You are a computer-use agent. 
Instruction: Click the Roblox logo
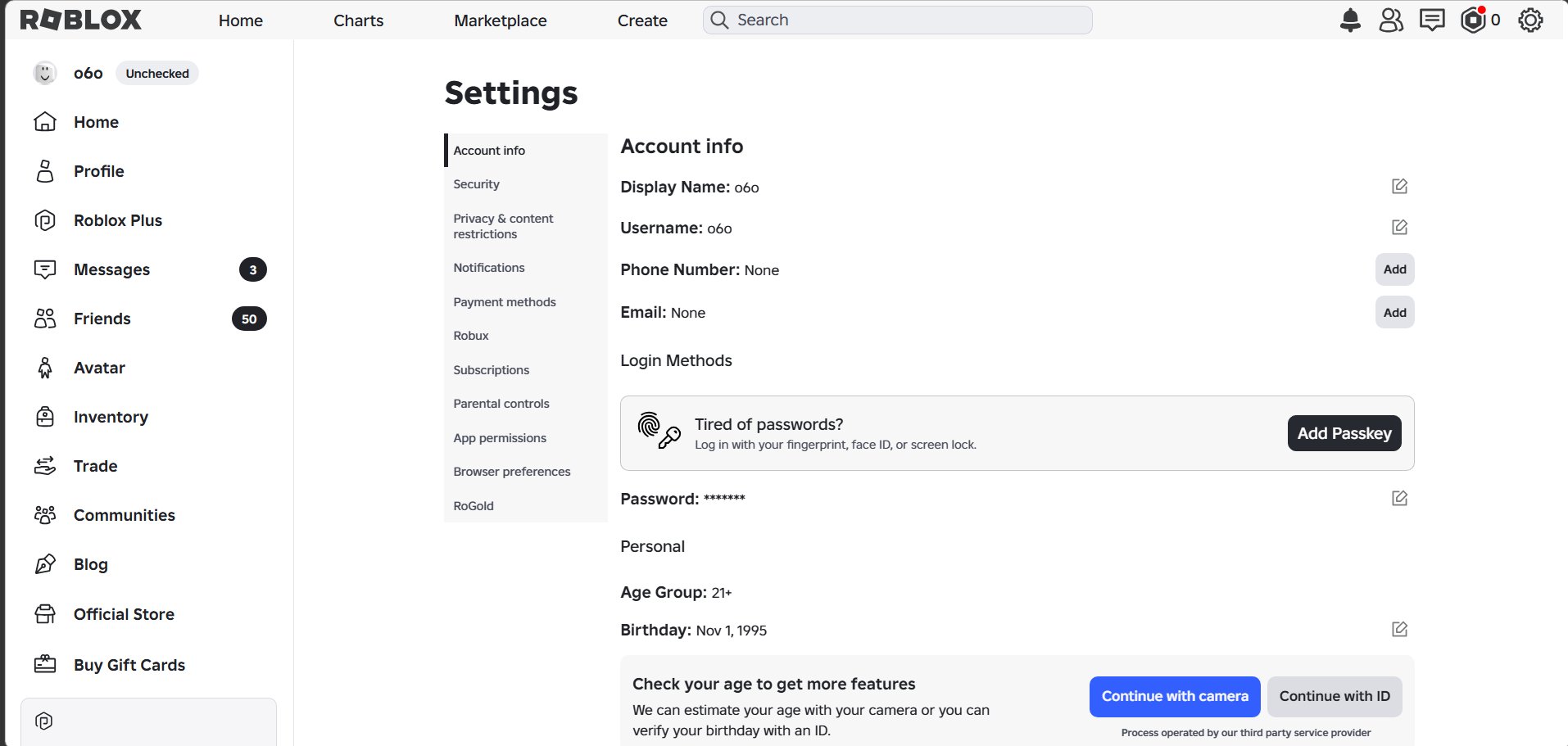click(80, 20)
